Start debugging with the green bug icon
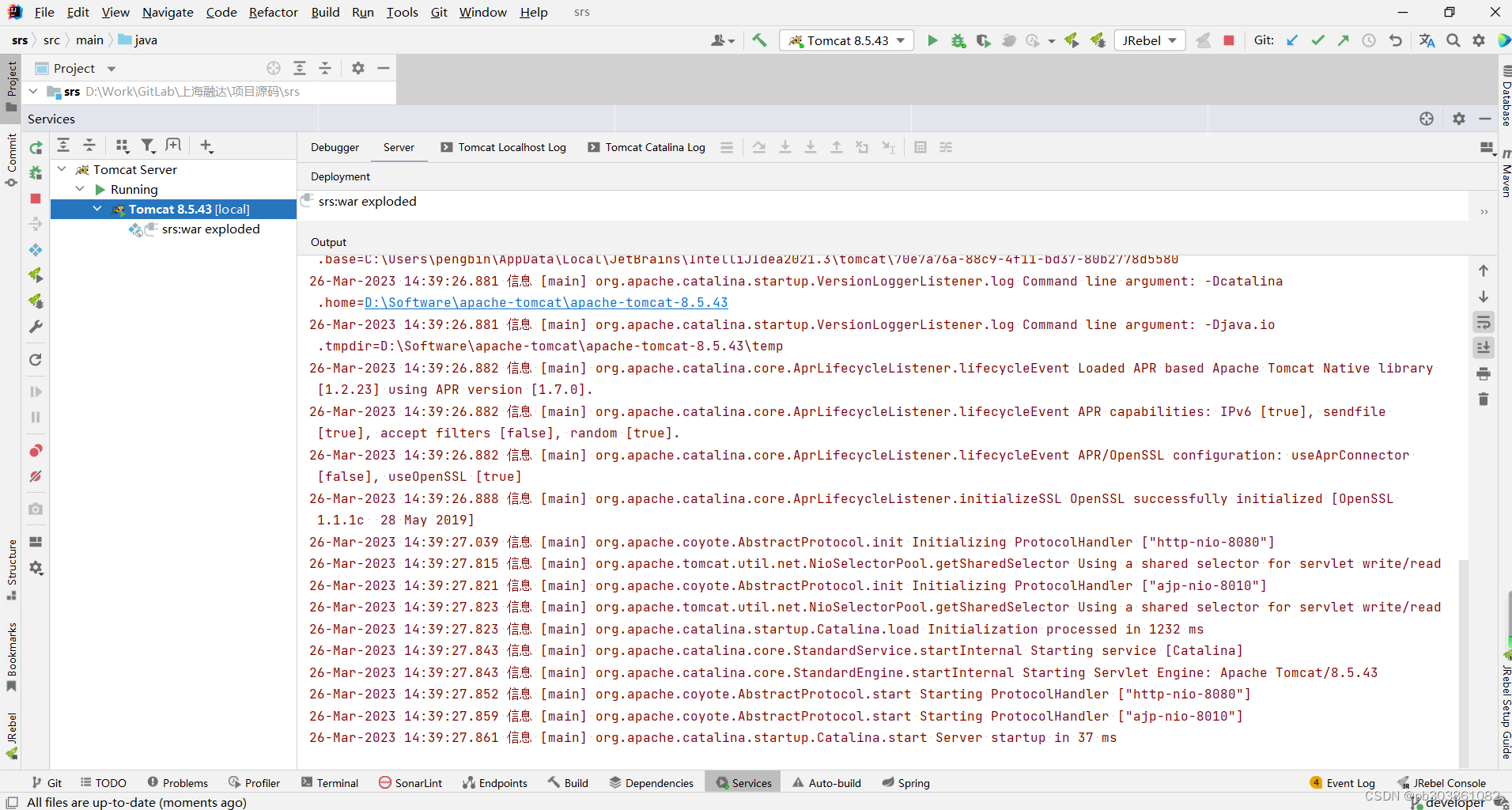This screenshot has height=810, width=1512. point(958,40)
